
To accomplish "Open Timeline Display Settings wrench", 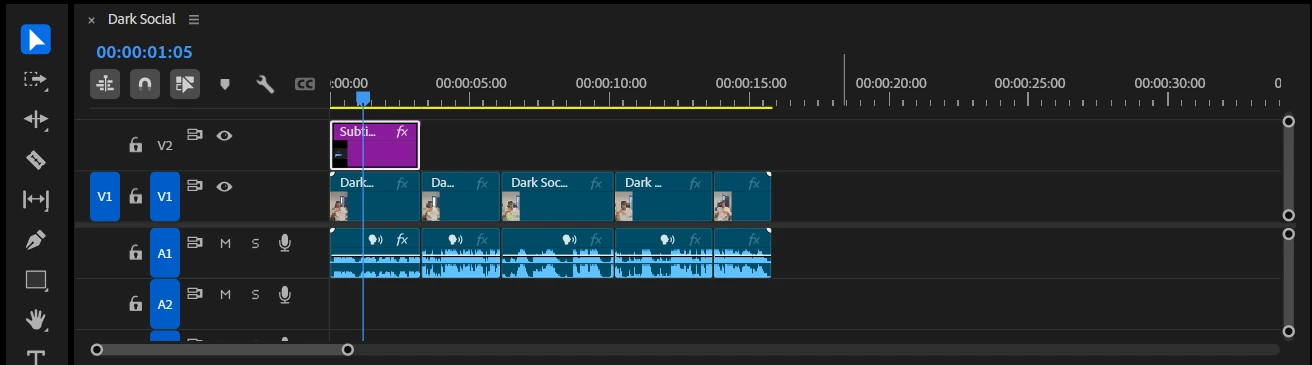I will coord(265,84).
